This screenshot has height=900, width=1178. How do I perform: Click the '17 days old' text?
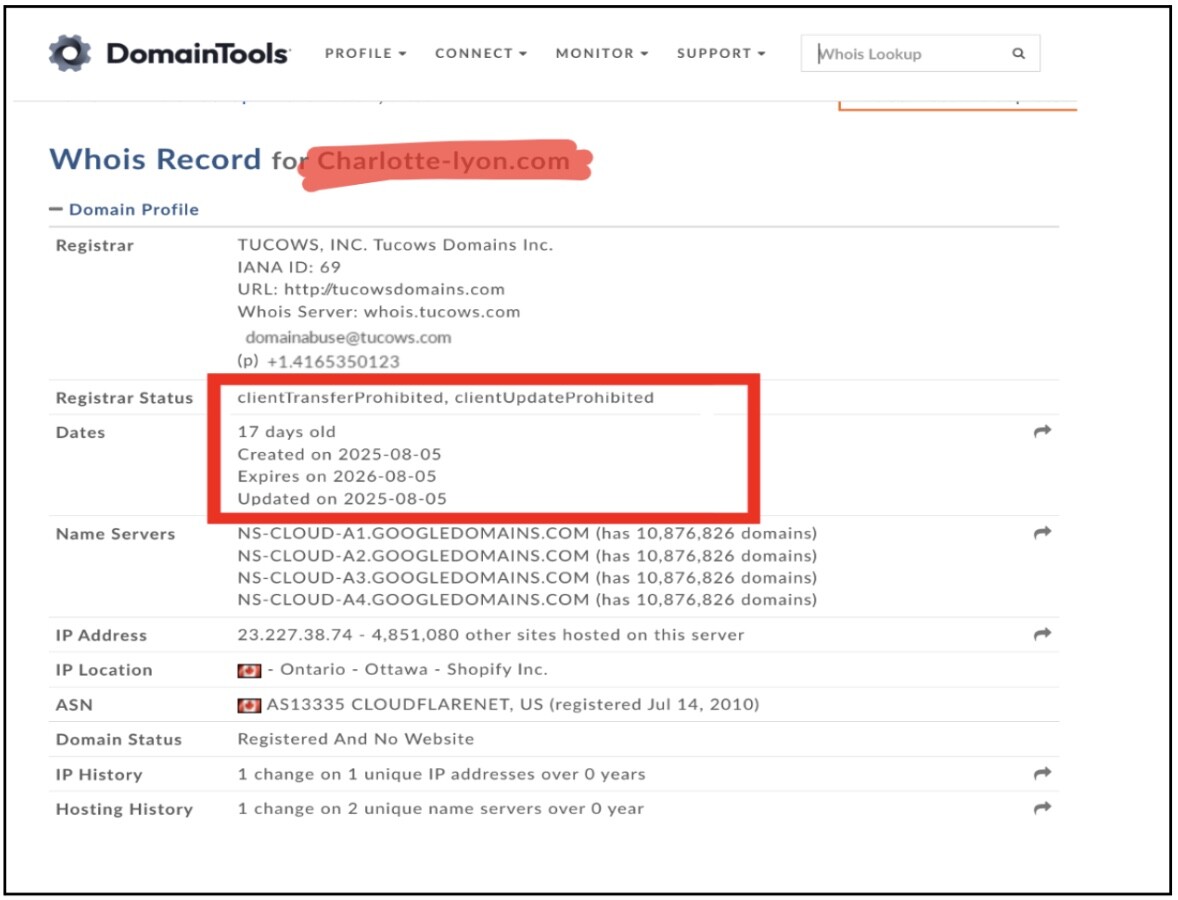coord(286,432)
